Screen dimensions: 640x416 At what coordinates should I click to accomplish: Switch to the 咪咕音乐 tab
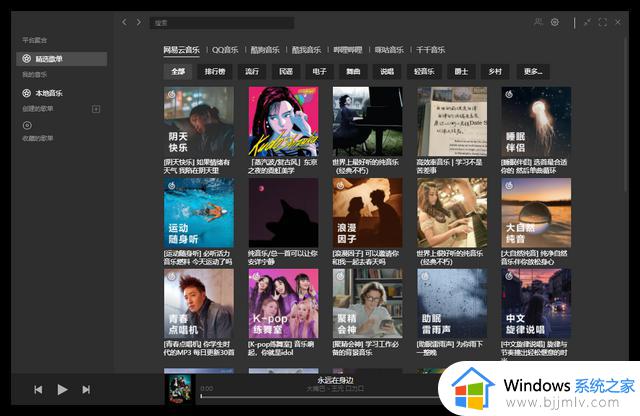tap(389, 50)
